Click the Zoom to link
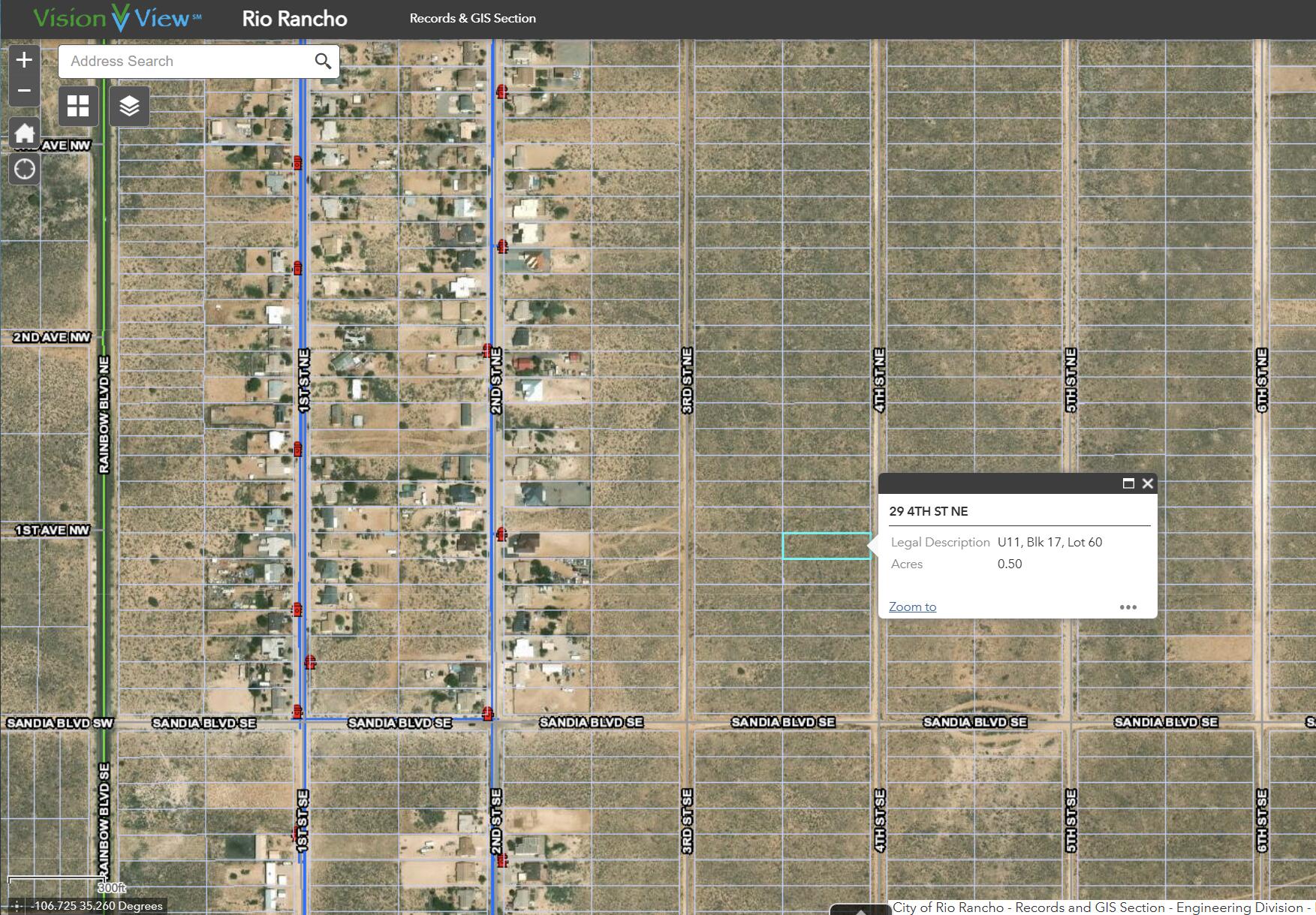Image resolution: width=1316 pixels, height=915 pixels. [x=912, y=606]
